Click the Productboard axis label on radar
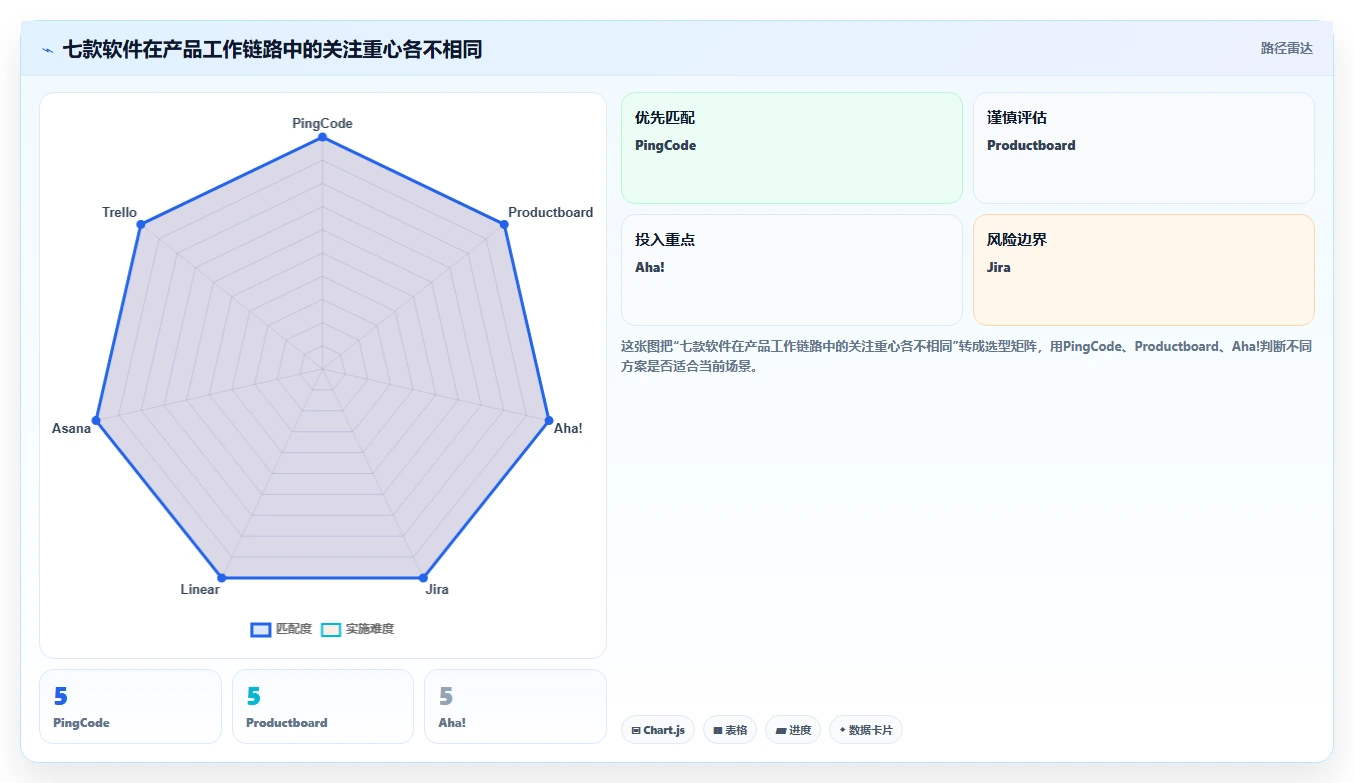The width and height of the screenshot is (1354, 783). pyautogui.click(x=550, y=212)
